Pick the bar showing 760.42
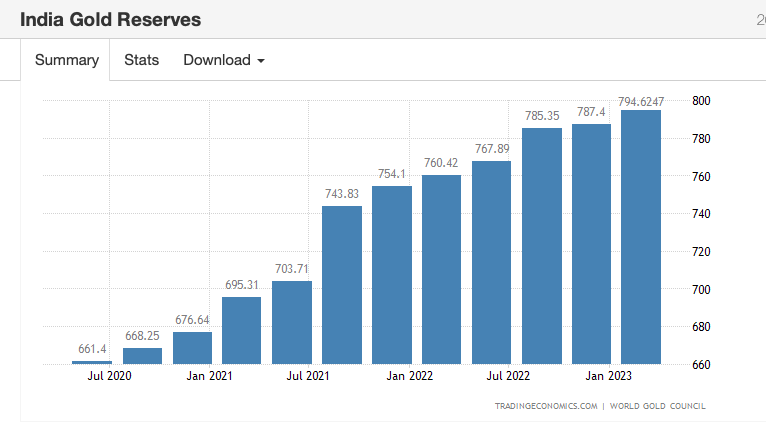The width and height of the screenshot is (766, 443). (441, 269)
